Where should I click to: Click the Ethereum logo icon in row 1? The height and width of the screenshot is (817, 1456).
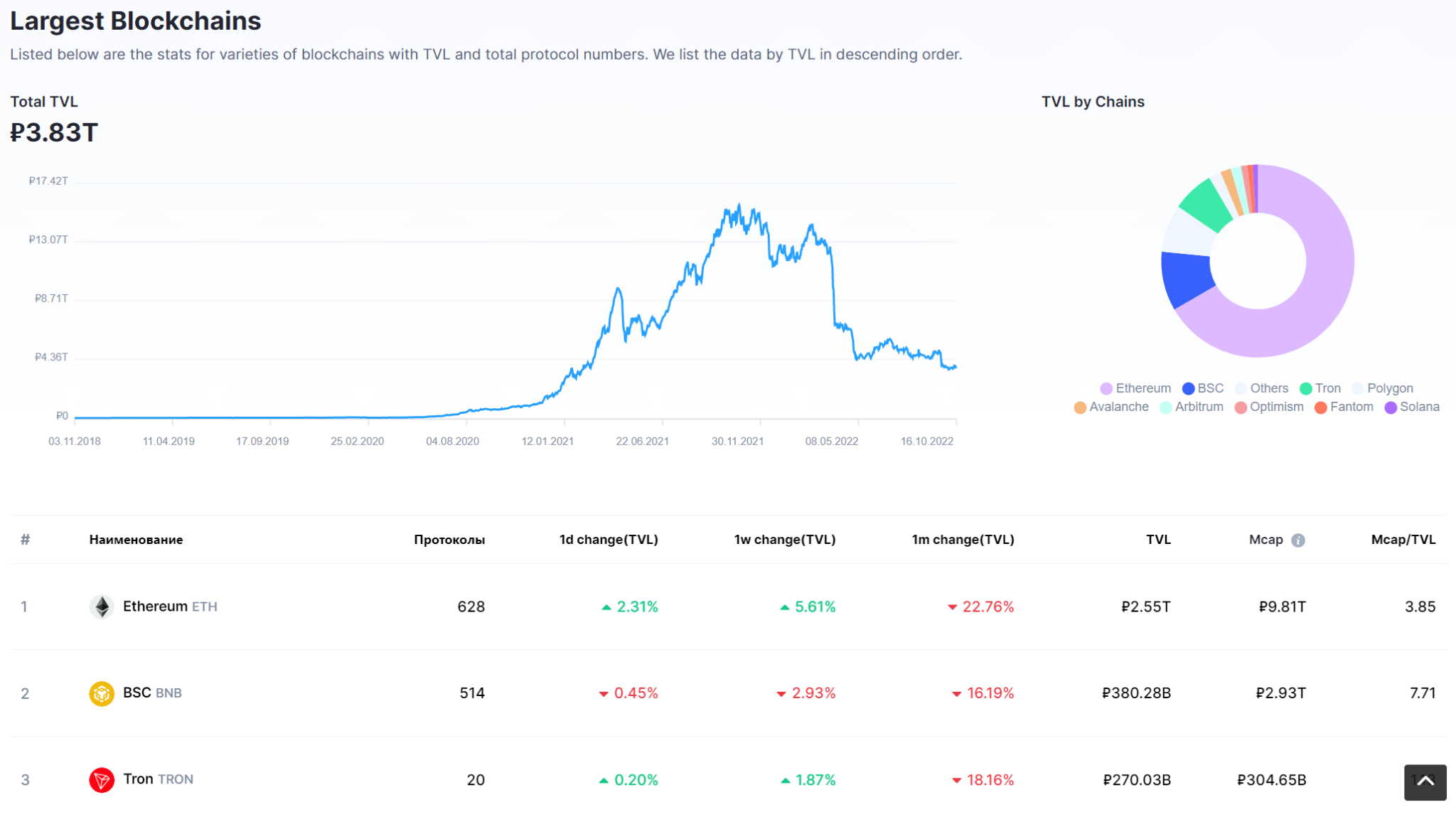102,606
